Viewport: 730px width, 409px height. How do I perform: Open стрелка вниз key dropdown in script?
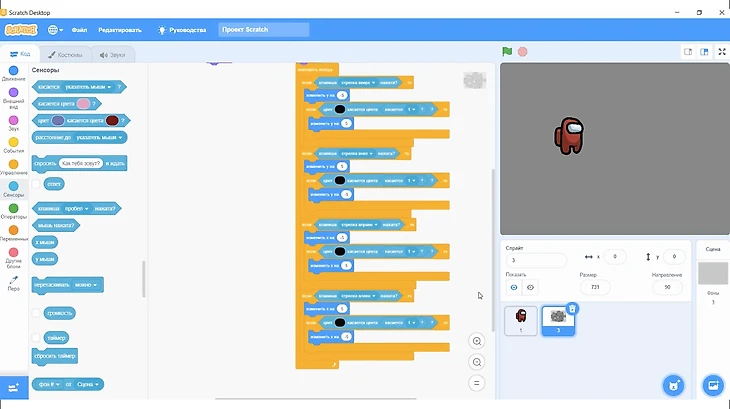(x=357, y=153)
